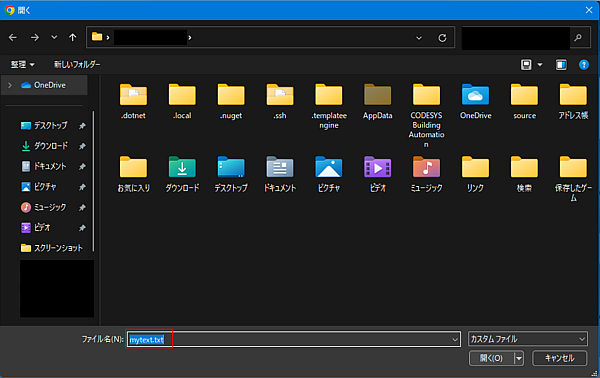Select the ダウンロード folder in file list
This screenshot has height=378, width=600.
pos(182,174)
